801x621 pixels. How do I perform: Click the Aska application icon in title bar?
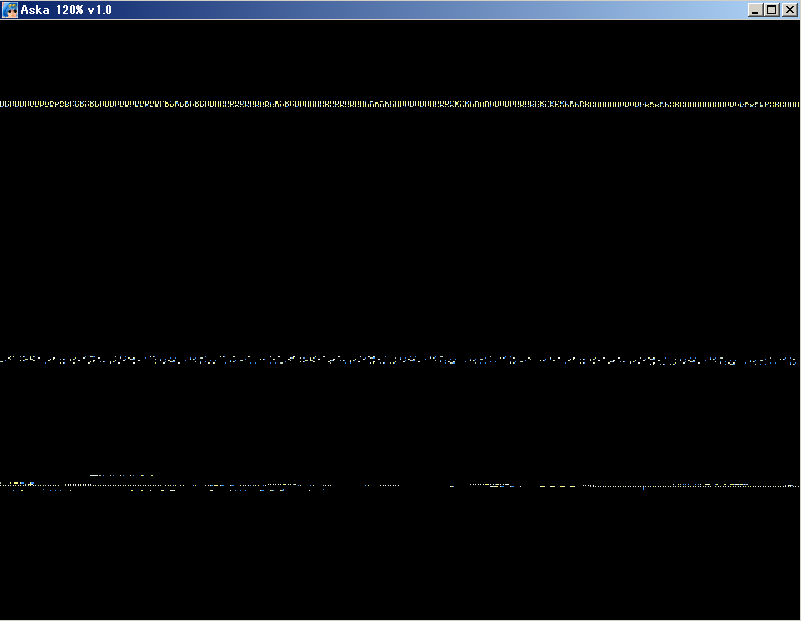tap(10, 10)
